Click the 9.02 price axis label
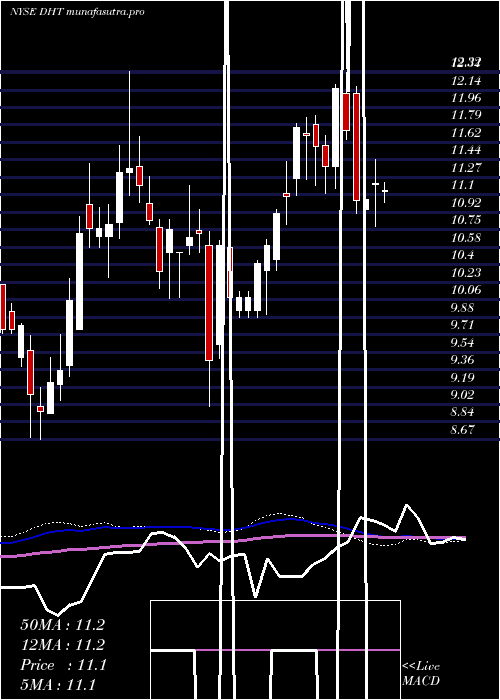 (462, 395)
